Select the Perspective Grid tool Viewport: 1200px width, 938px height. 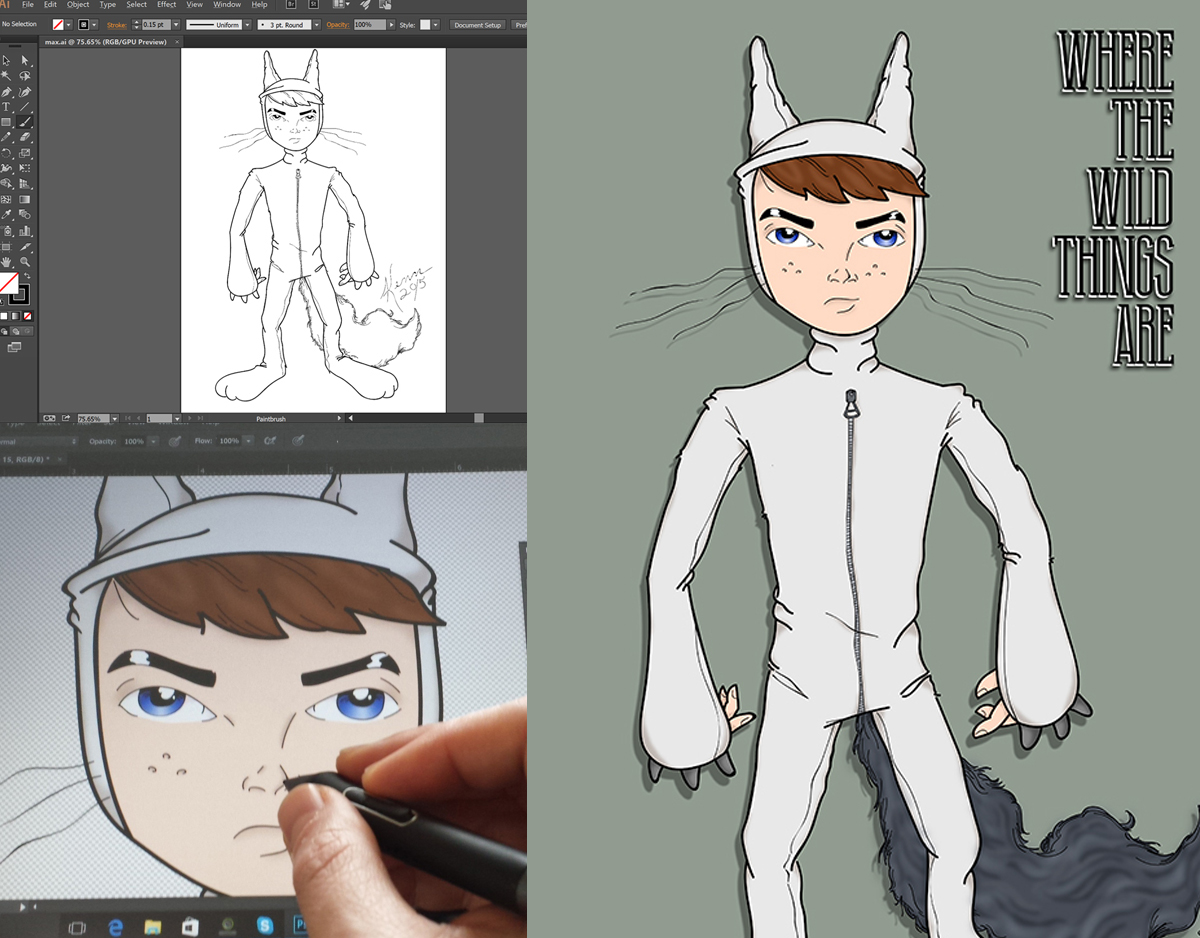point(25,183)
